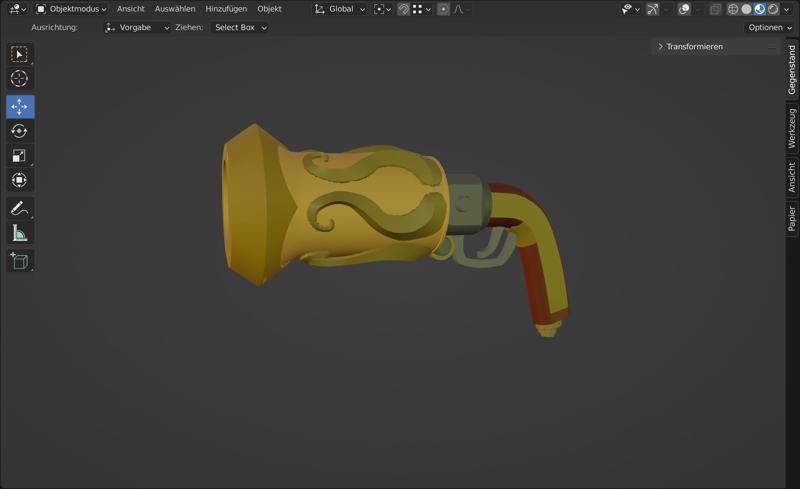Select the Scale tool
The height and width of the screenshot is (489, 800).
(x=19, y=156)
